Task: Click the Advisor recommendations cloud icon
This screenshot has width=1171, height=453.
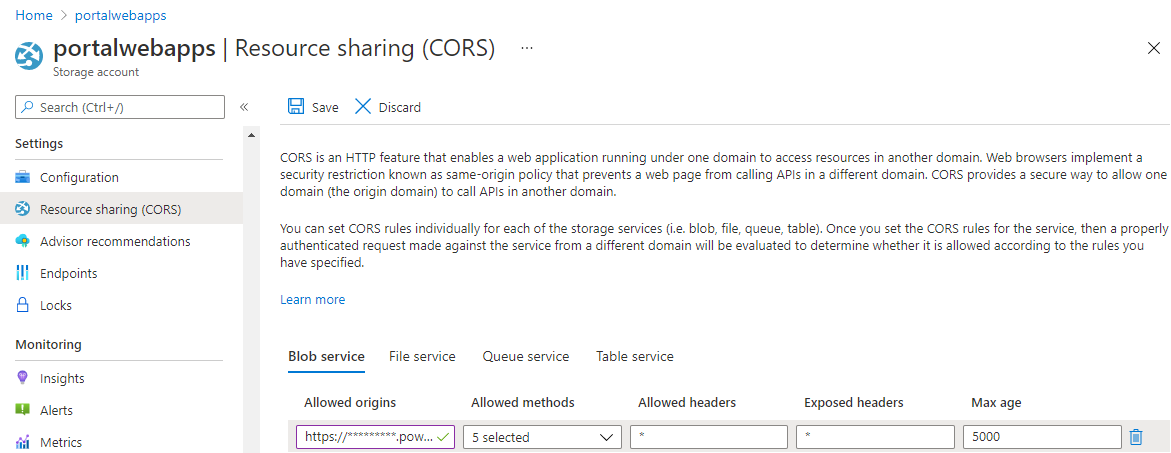Action: coord(22,241)
